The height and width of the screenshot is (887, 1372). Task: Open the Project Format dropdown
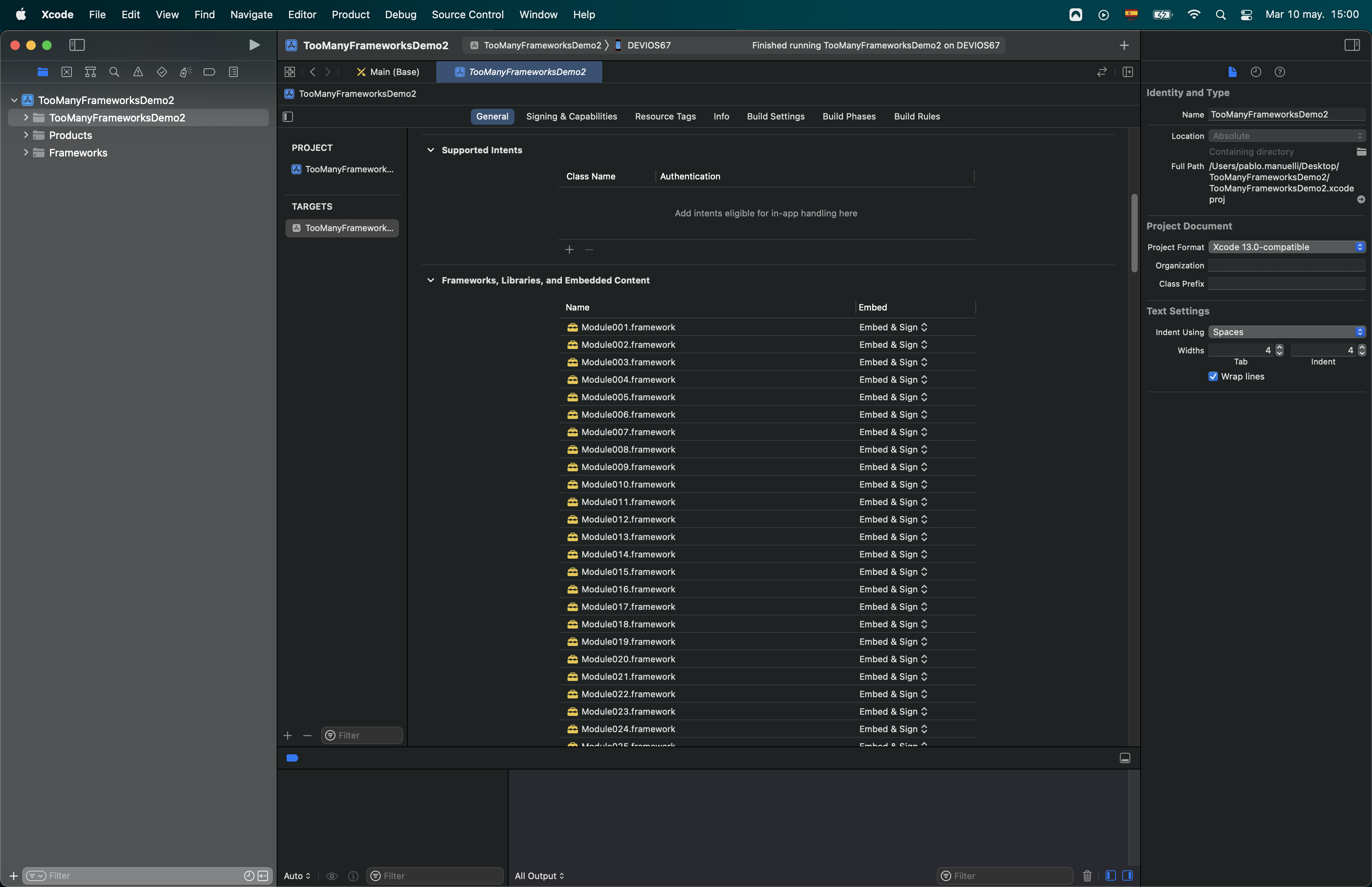[x=1287, y=247]
